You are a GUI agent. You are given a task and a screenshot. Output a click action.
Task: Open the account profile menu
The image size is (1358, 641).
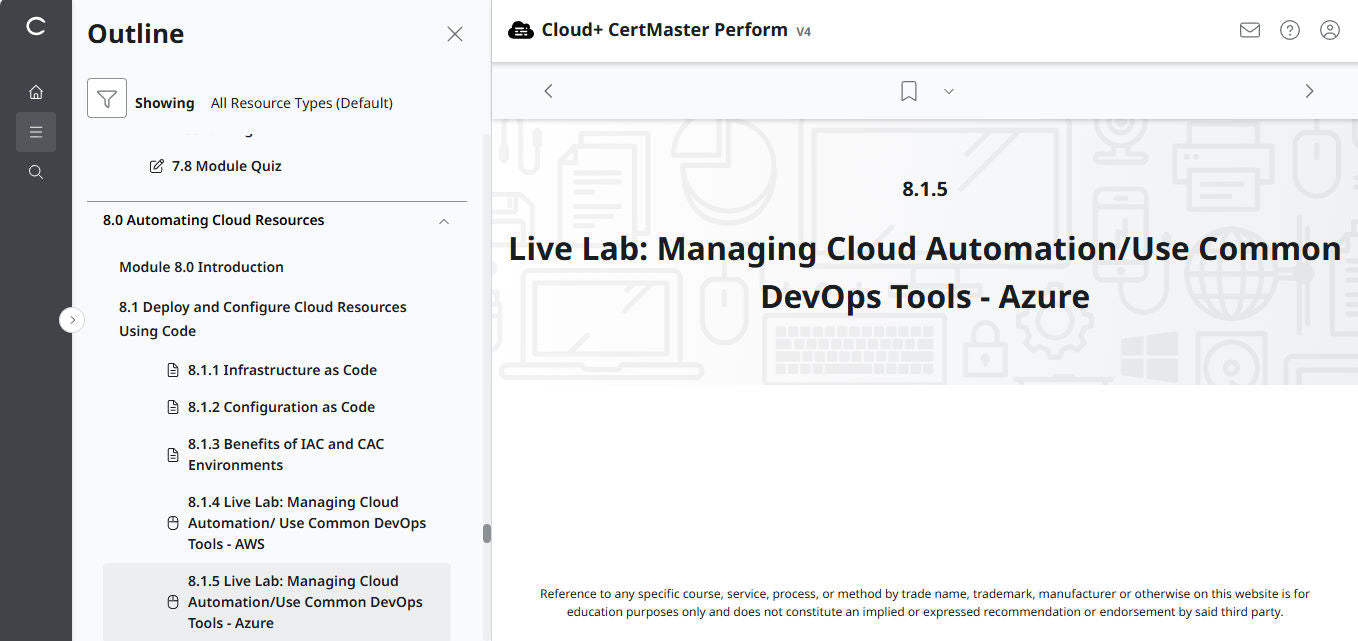pos(1329,30)
